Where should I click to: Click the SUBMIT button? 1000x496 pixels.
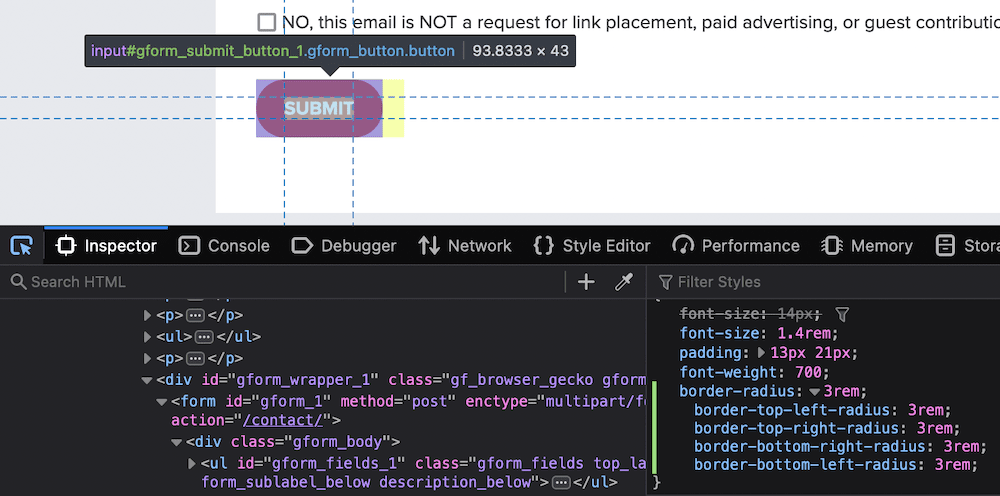pyautogui.click(x=319, y=108)
